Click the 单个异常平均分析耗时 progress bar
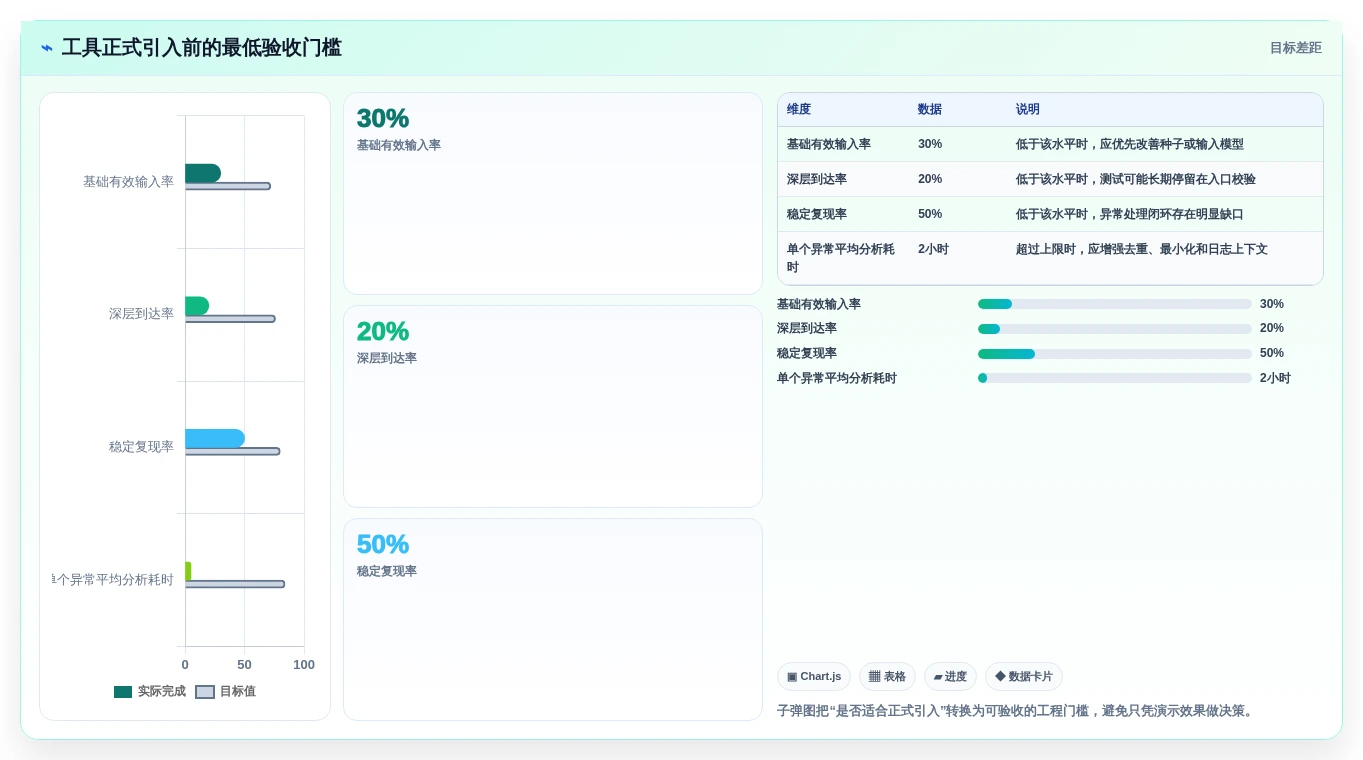The image size is (1363, 760). (x=1115, y=378)
